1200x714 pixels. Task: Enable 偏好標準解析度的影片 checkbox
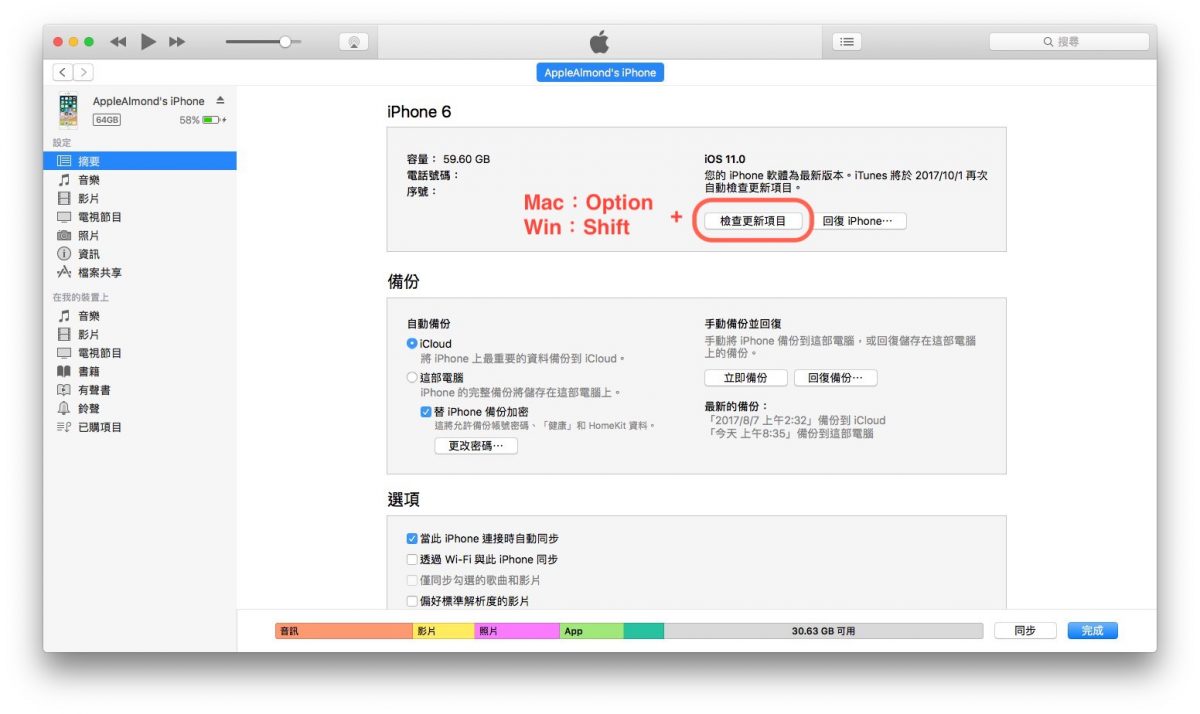pyautogui.click(x=412, y=602)
